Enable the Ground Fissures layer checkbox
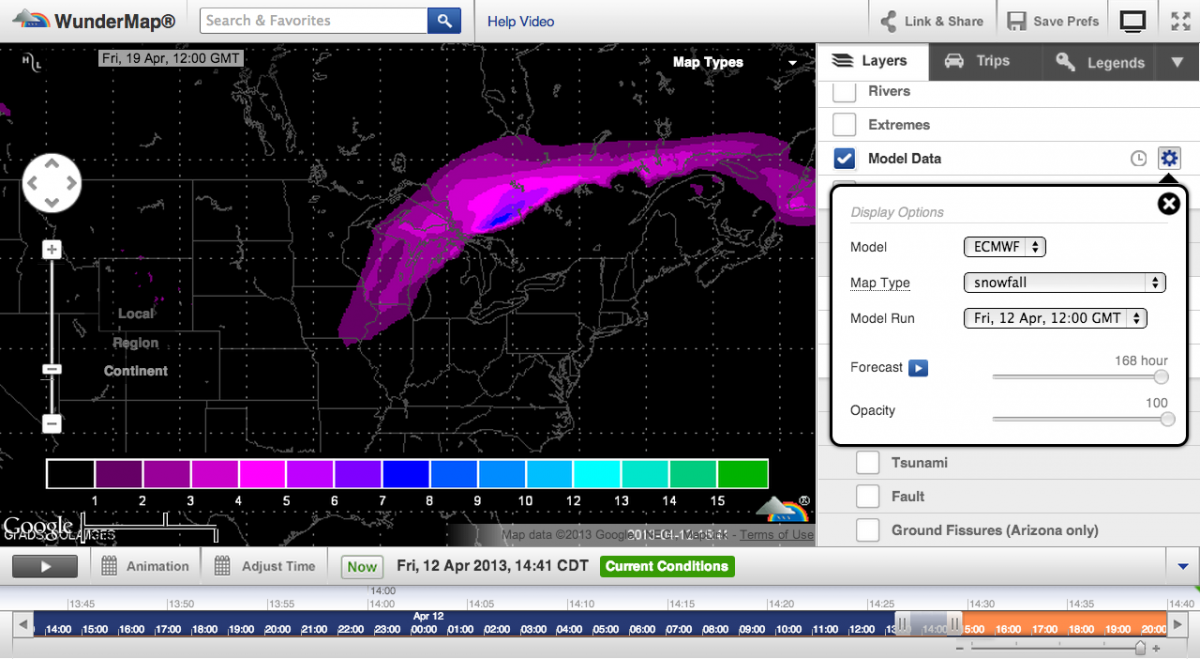 (x=868, y=530)
